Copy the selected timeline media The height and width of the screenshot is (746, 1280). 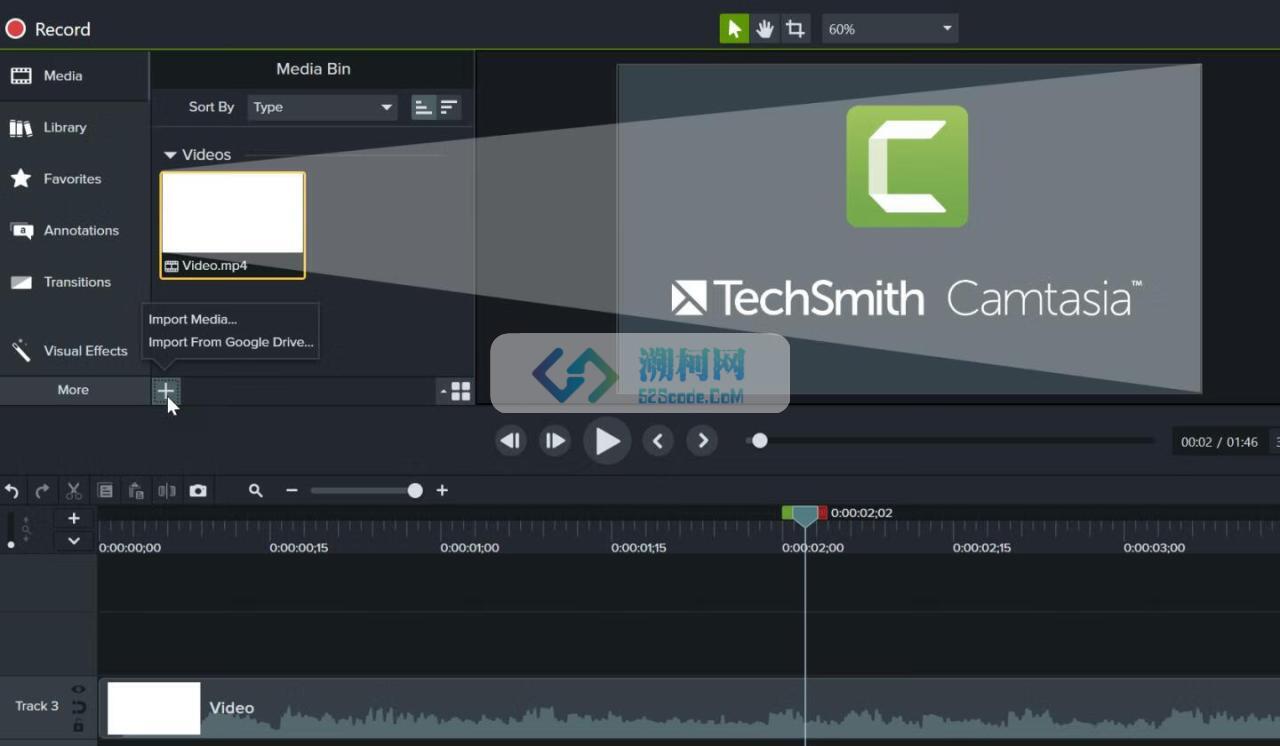(x=105, y=491)
